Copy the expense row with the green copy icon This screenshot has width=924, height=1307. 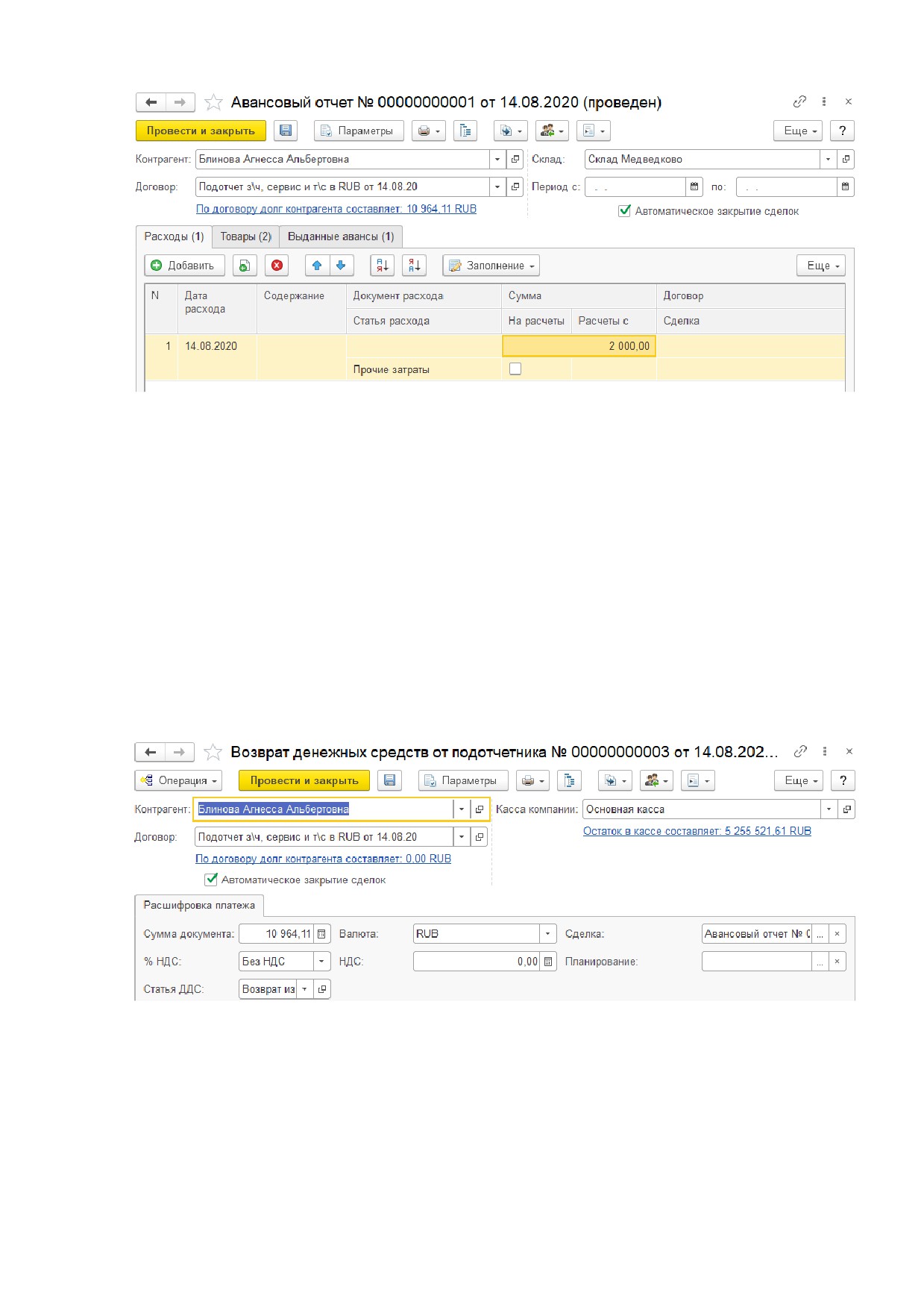245,266
